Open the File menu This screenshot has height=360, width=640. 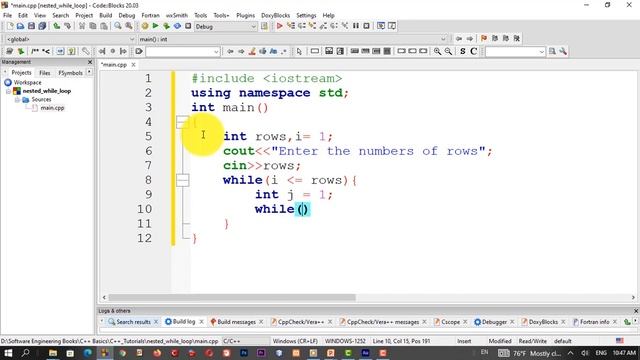point(7,16)
